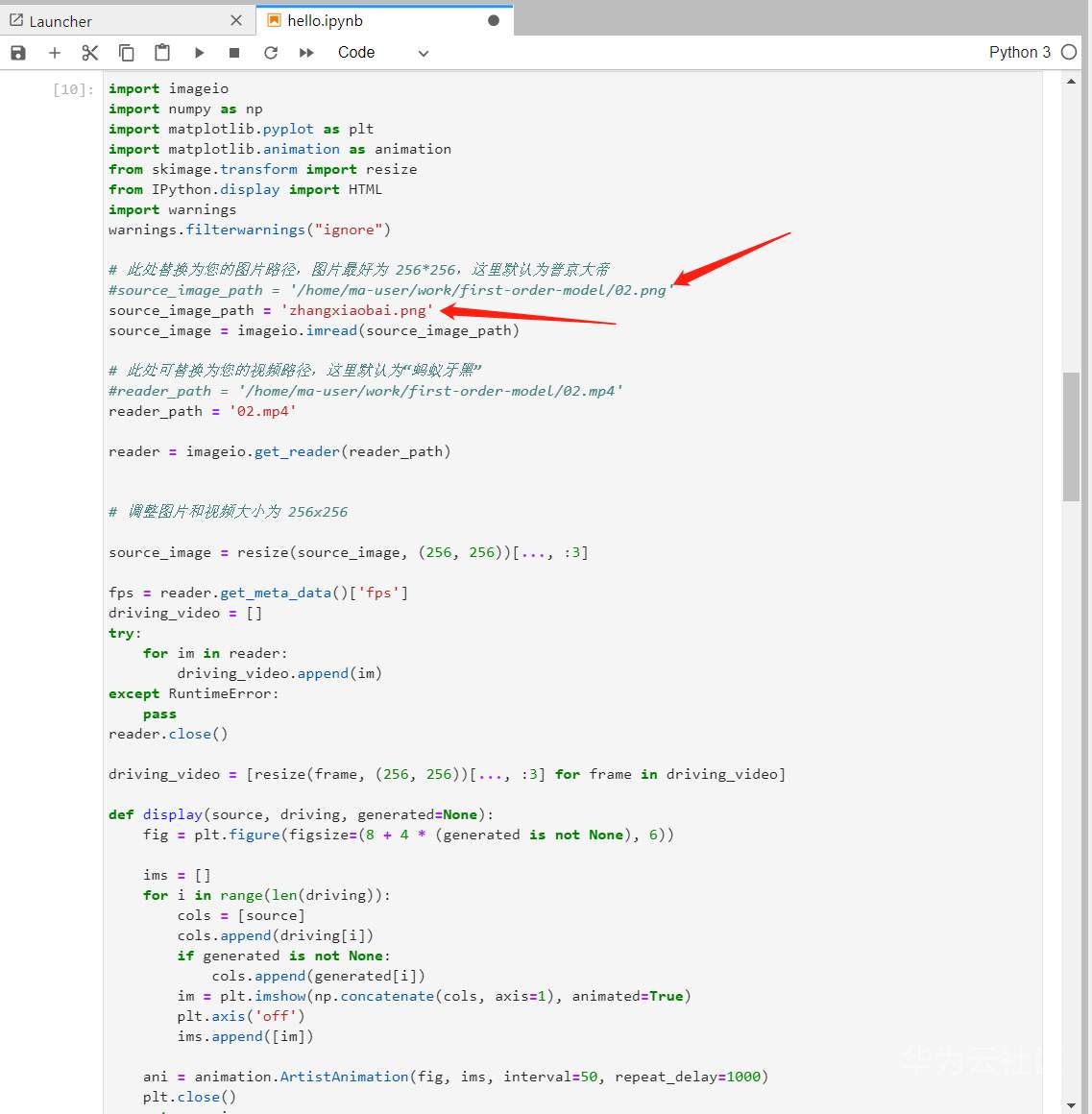Paste cell from clipboard
The image size is (1092, 1114).
click(162, 53)
